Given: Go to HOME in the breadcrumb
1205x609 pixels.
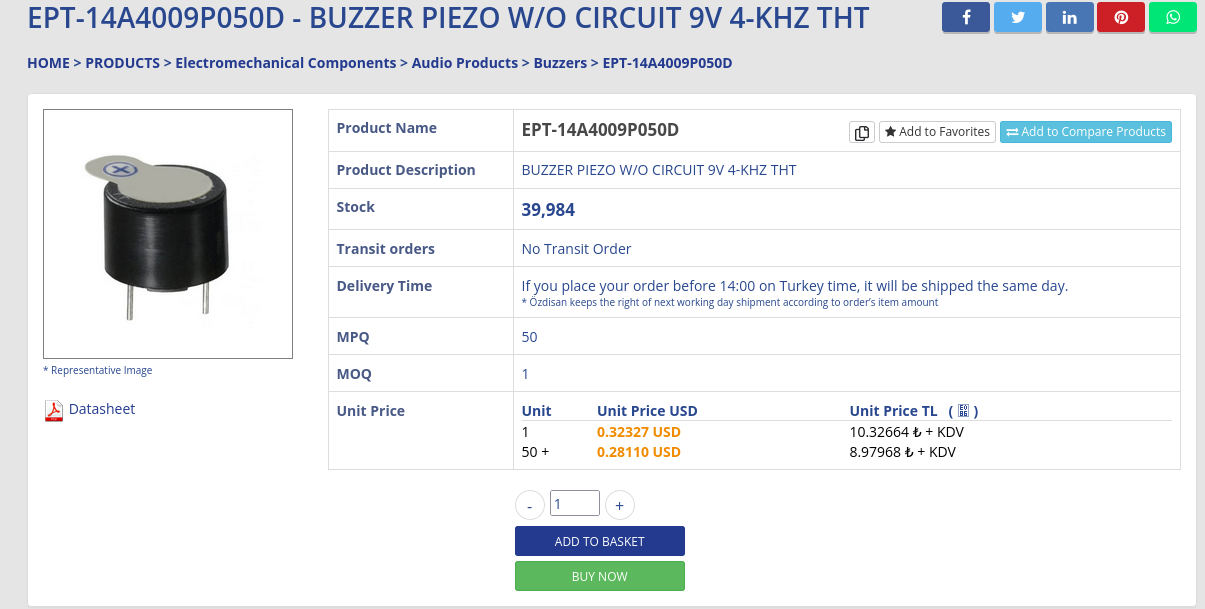Looking at the screenshot, I should [48, 63].
